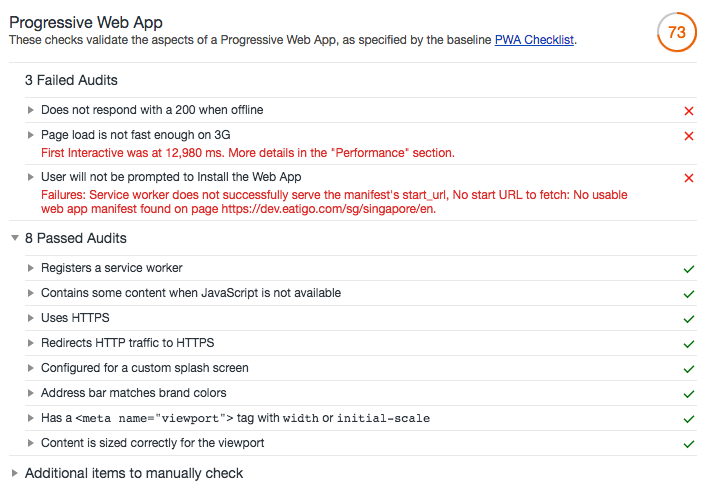The height and width of the screenshot is (490, 723).
Task: Select the 3 Failed Audits heading
Action: pyautogui.click(x=71, y=80)
